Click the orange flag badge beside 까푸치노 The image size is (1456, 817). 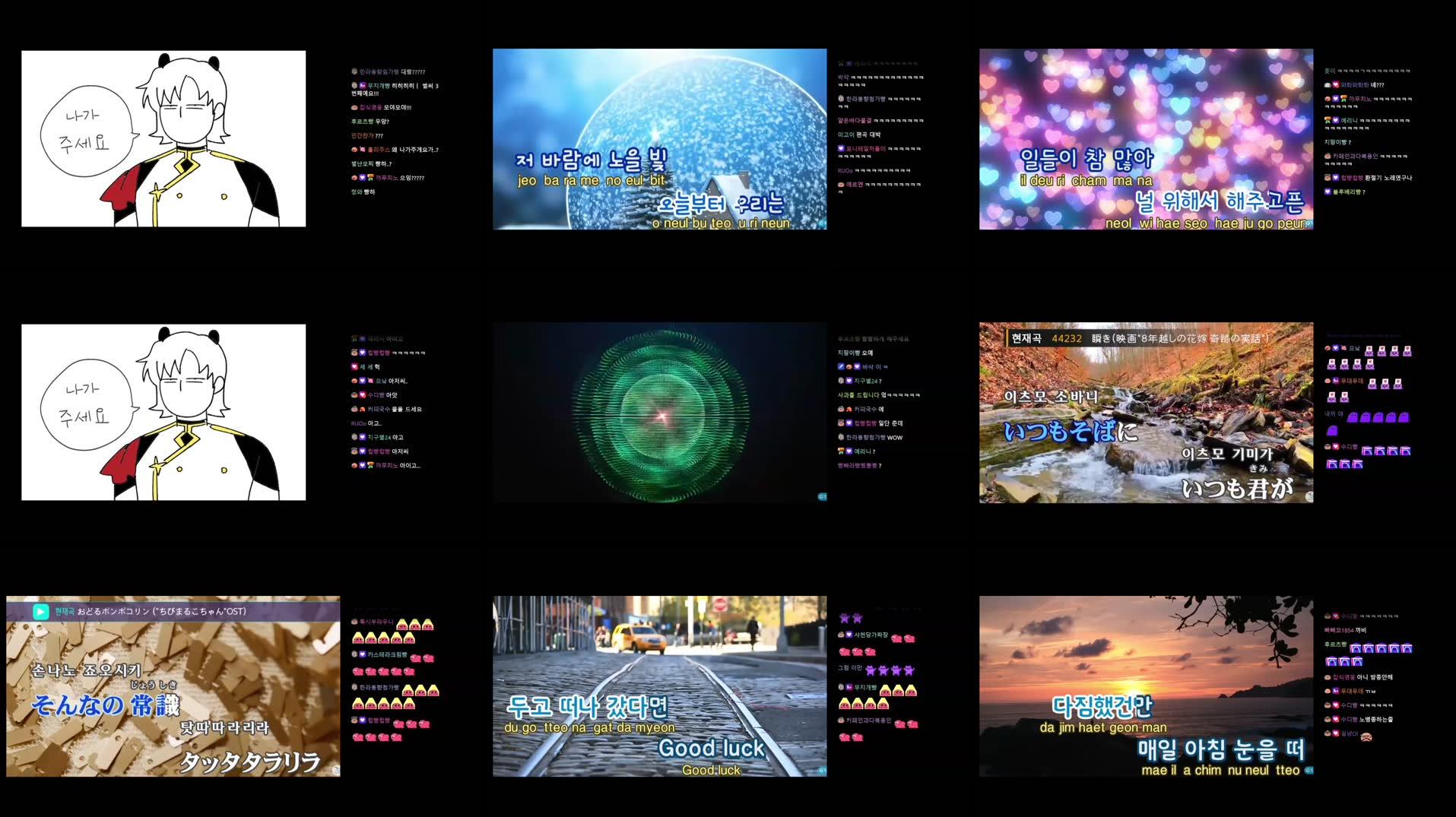(372, 178)
